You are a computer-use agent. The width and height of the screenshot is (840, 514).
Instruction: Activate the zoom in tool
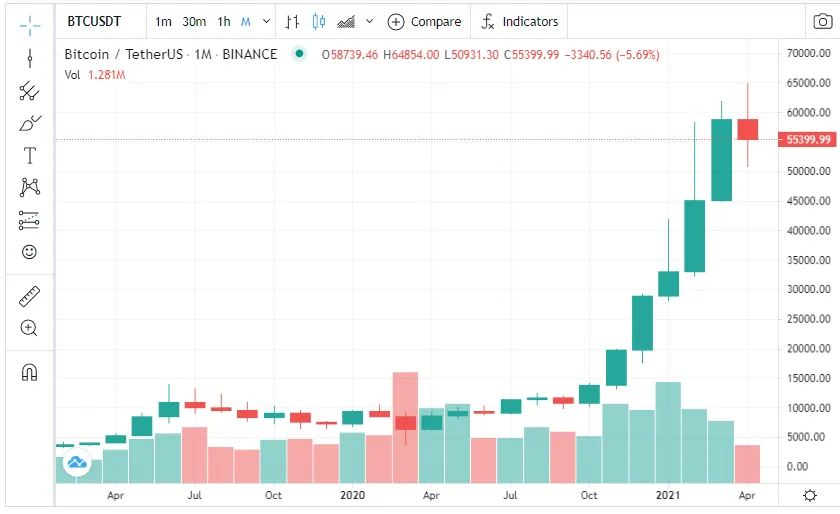29,328
